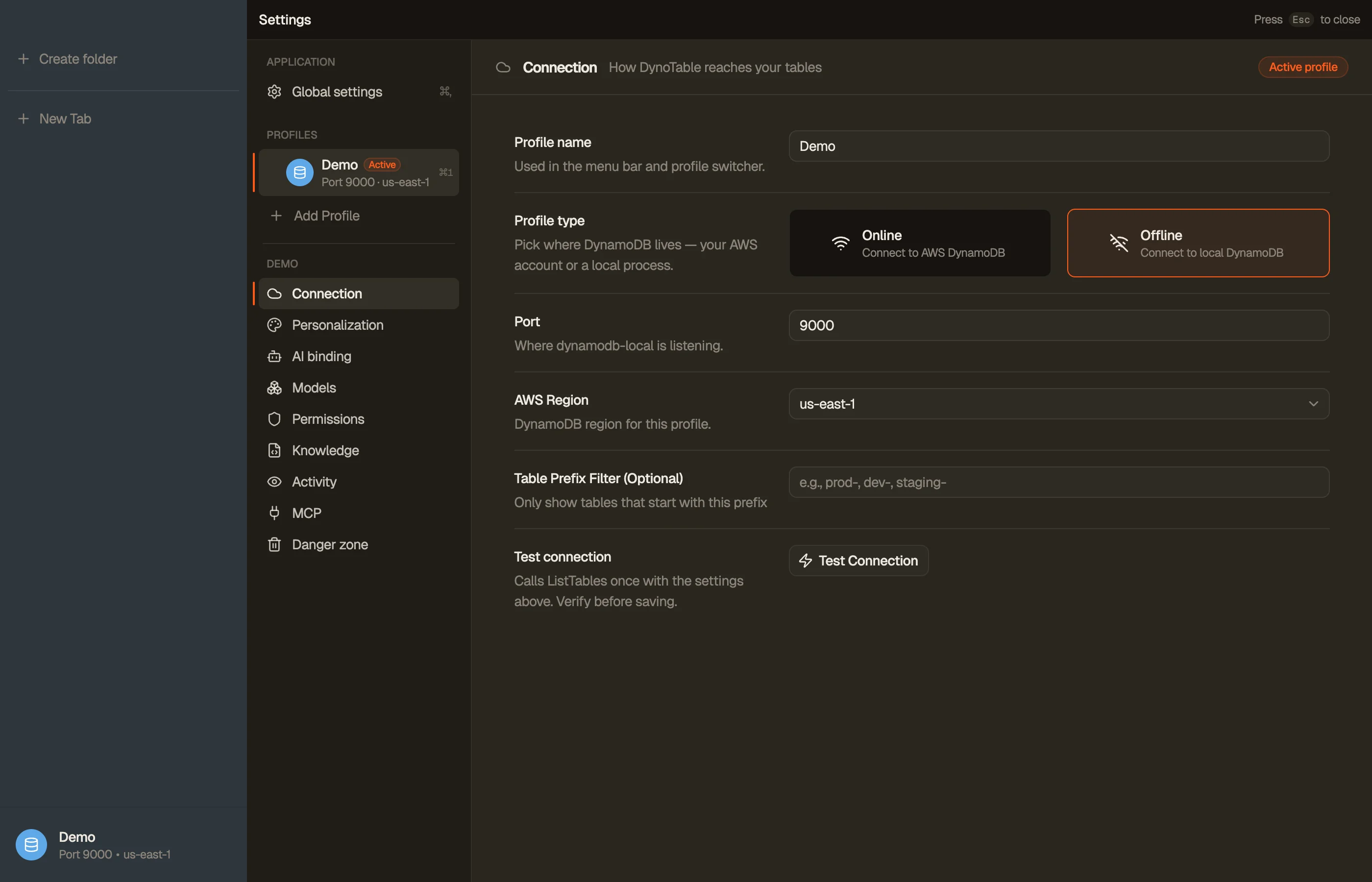Click the ⌘1 shortcut on Demo profile
The width and height of the screenshot is (1372, 882).
[x=445, y=172]
